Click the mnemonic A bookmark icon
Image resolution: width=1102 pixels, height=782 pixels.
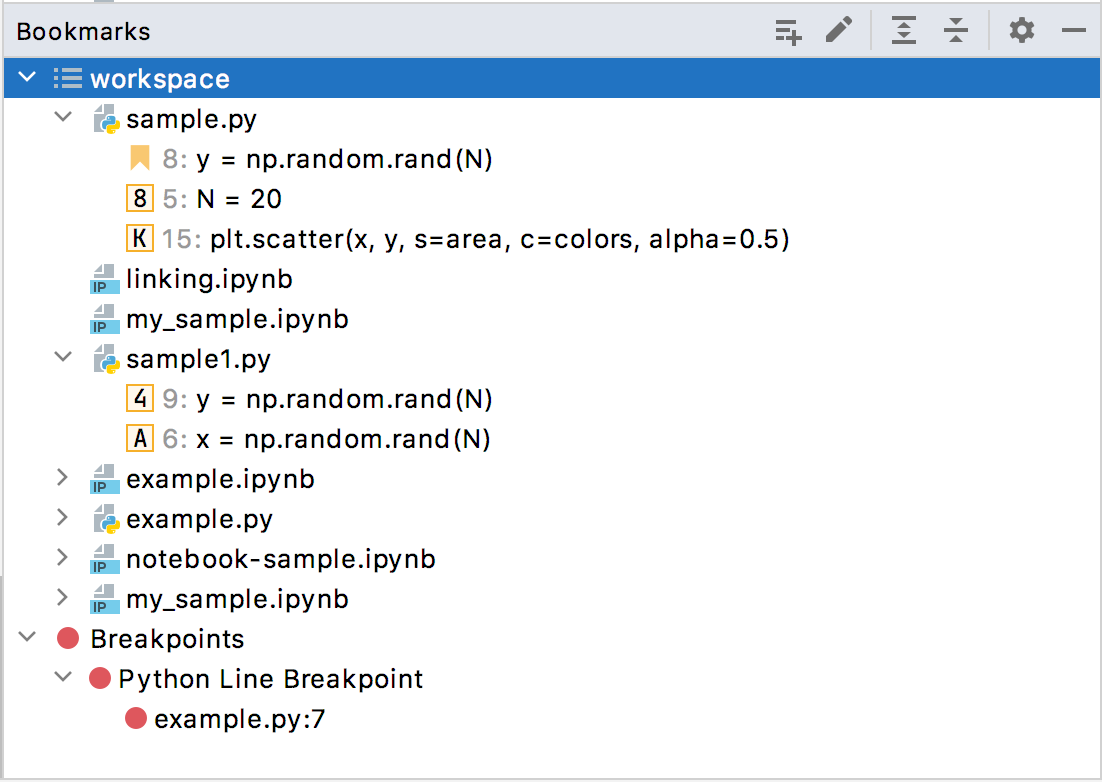(x=140, y=439)
